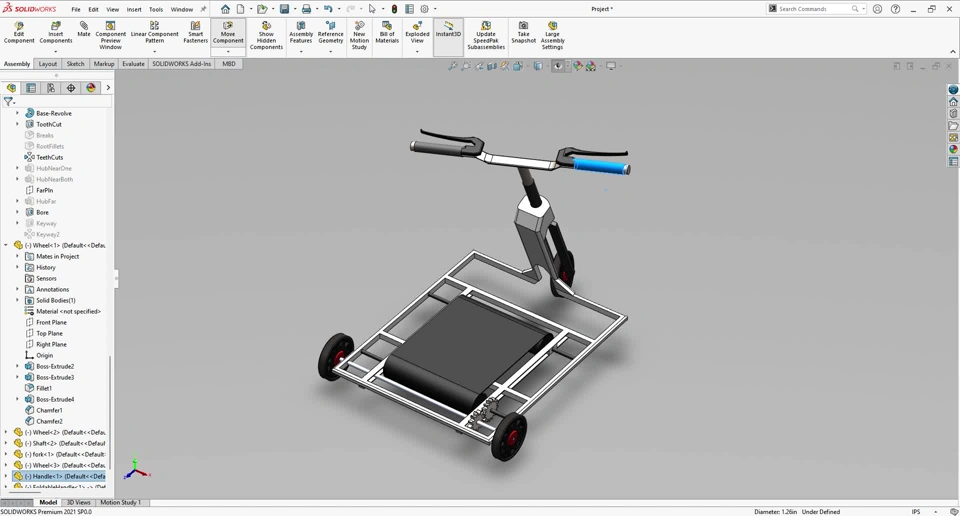Pin the menu bar open
960x516 pixels.
(x=204, y=9)
